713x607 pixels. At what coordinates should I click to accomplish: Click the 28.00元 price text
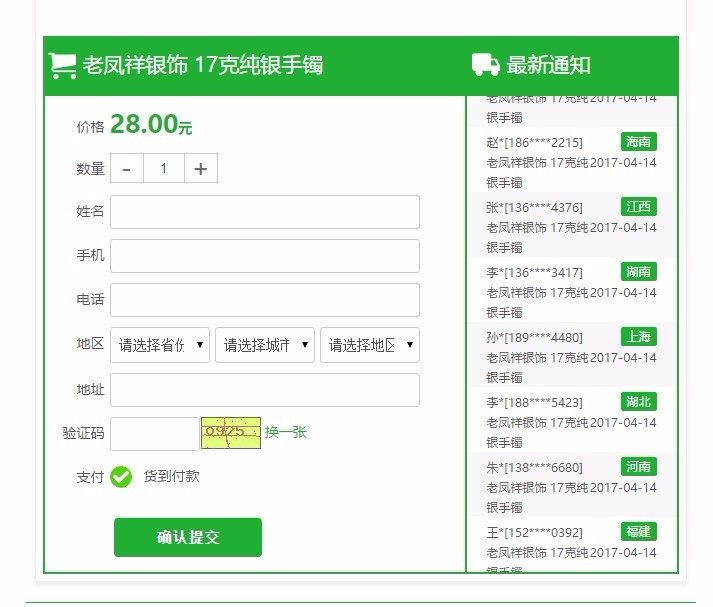pyautogui.click(x=151, y=124)
